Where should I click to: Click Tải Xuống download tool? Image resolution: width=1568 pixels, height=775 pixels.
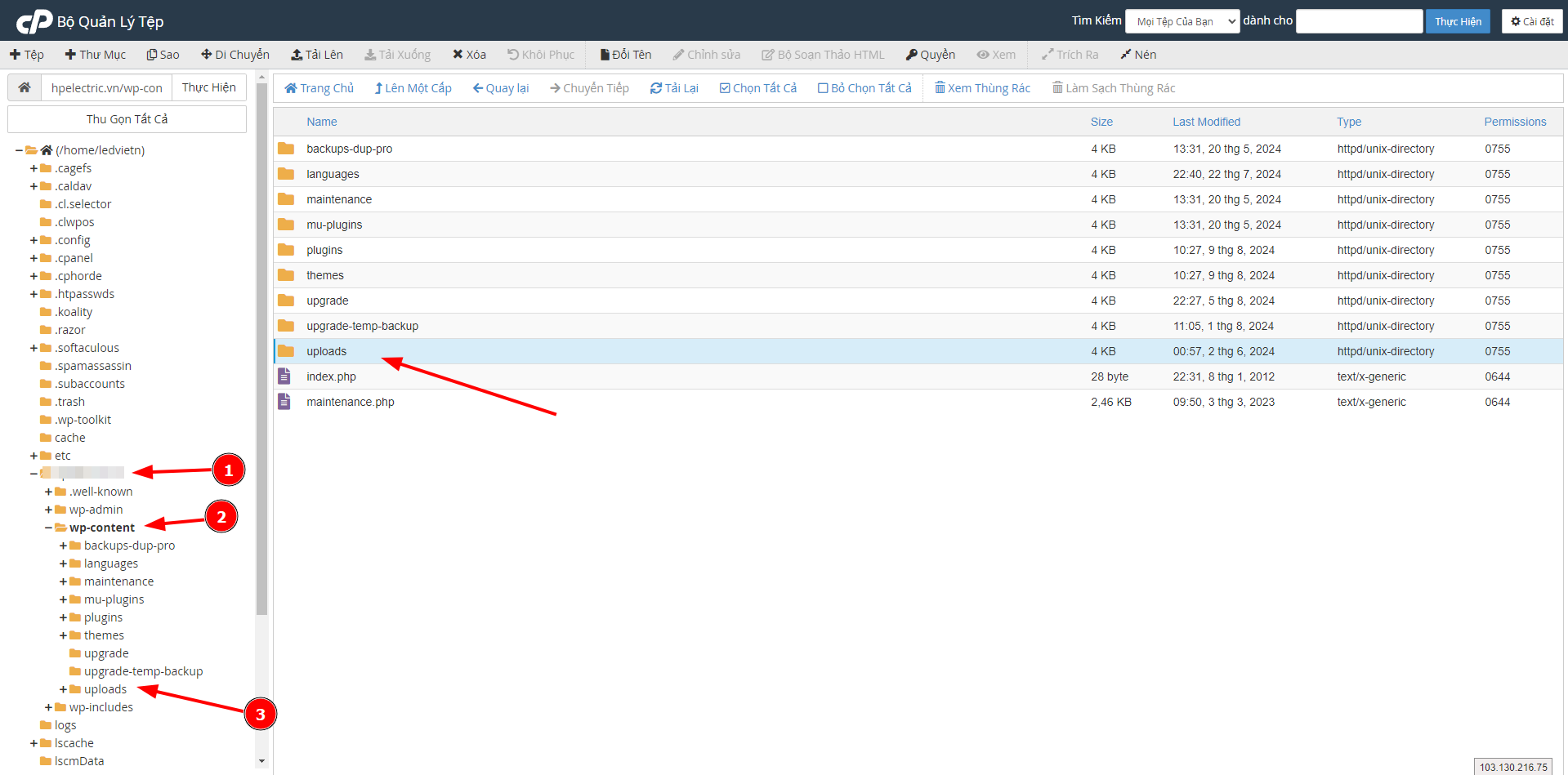[398, 55]
